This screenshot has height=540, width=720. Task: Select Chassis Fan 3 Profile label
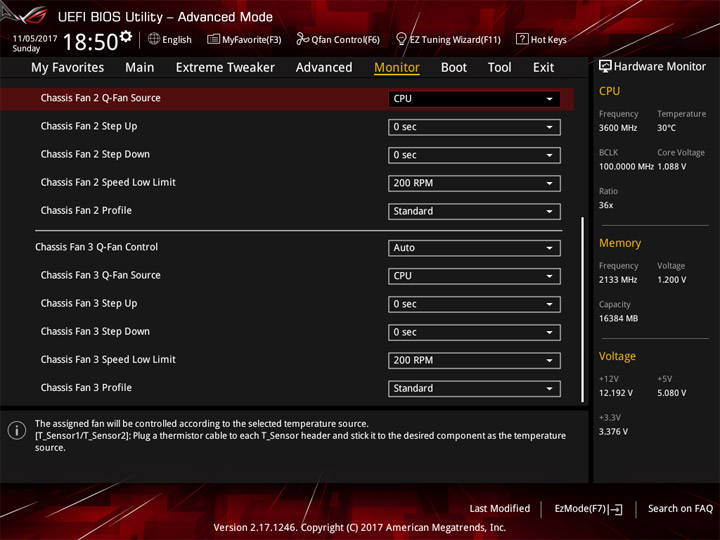[x=86, y=388]
